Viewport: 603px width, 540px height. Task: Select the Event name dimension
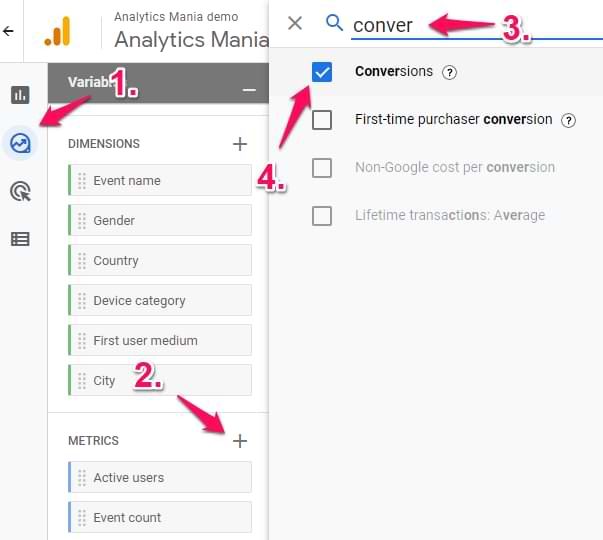click(x=160, y=180)
